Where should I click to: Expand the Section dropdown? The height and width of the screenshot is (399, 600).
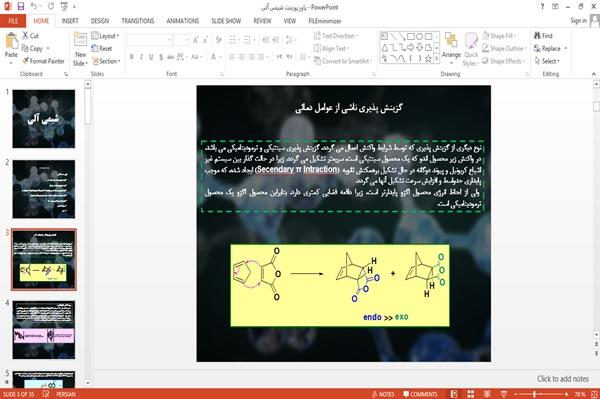[106, 61]
